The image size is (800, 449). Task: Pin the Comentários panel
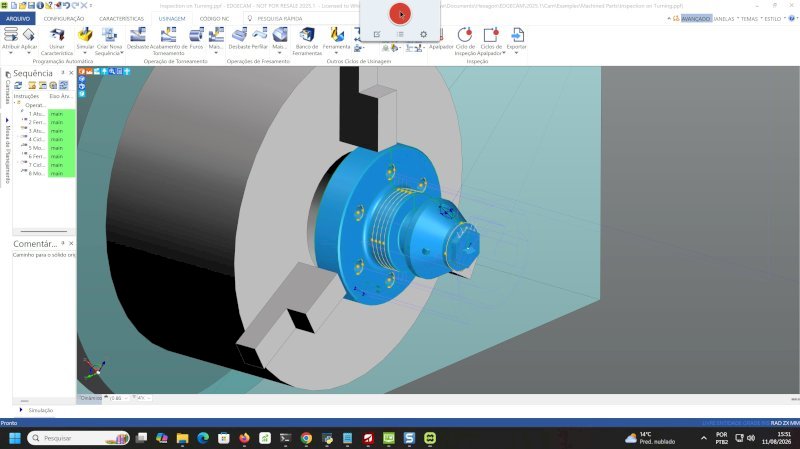[63, 243]
